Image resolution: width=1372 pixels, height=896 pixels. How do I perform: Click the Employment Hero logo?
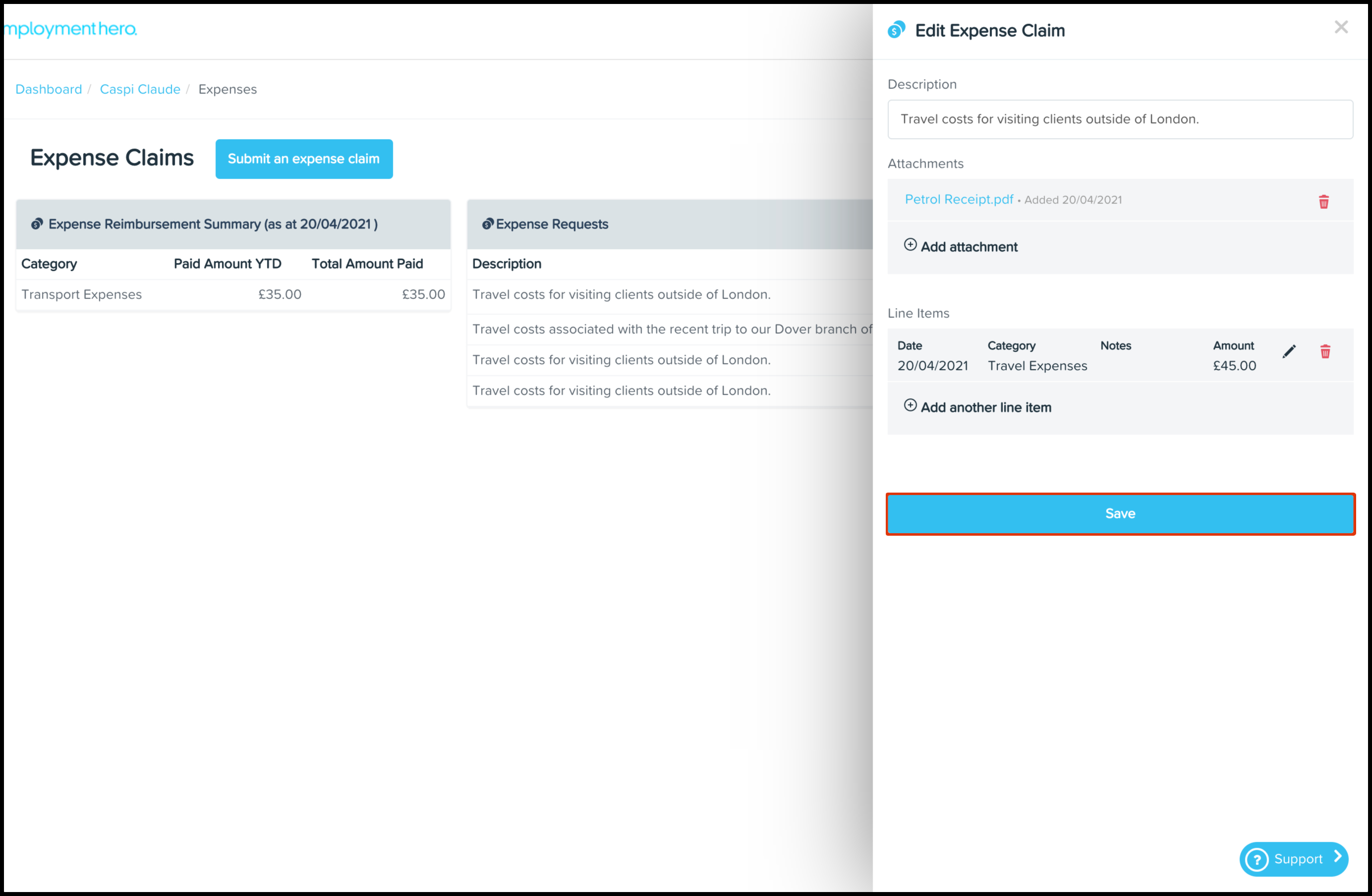[x=70, y=29]
